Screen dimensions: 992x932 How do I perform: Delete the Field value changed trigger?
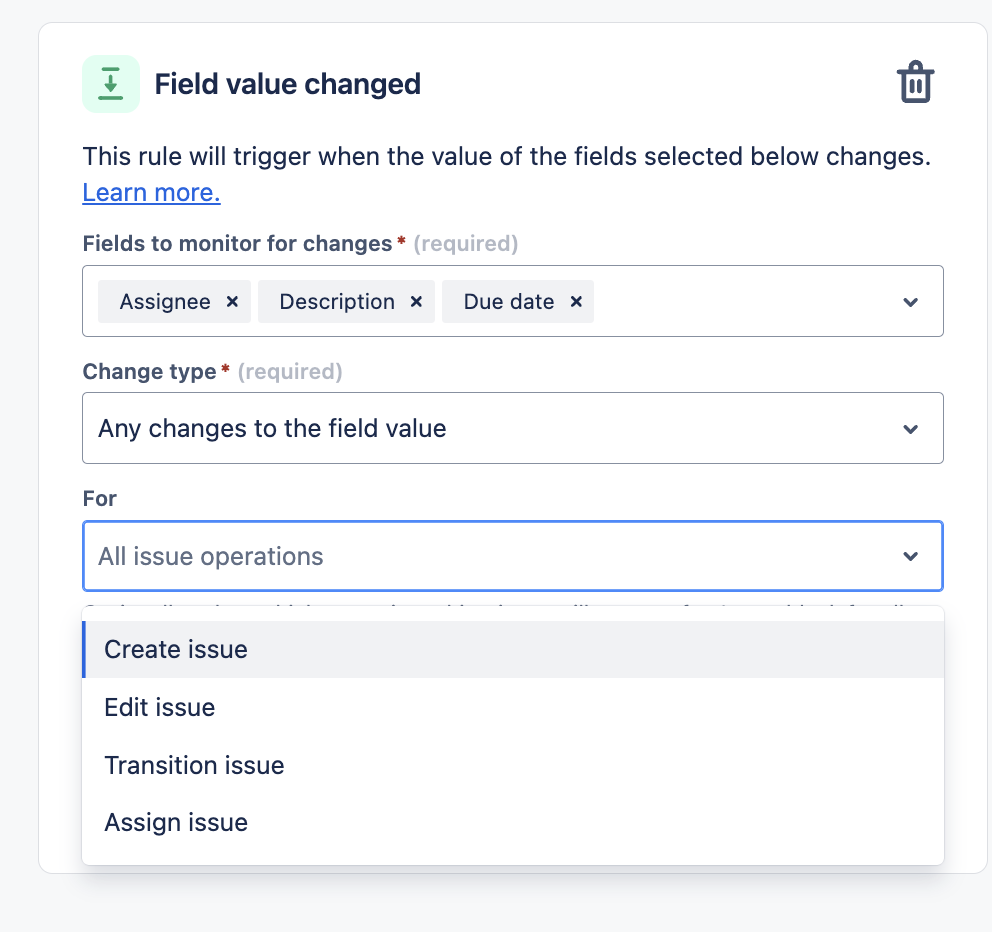coord(915,83)
